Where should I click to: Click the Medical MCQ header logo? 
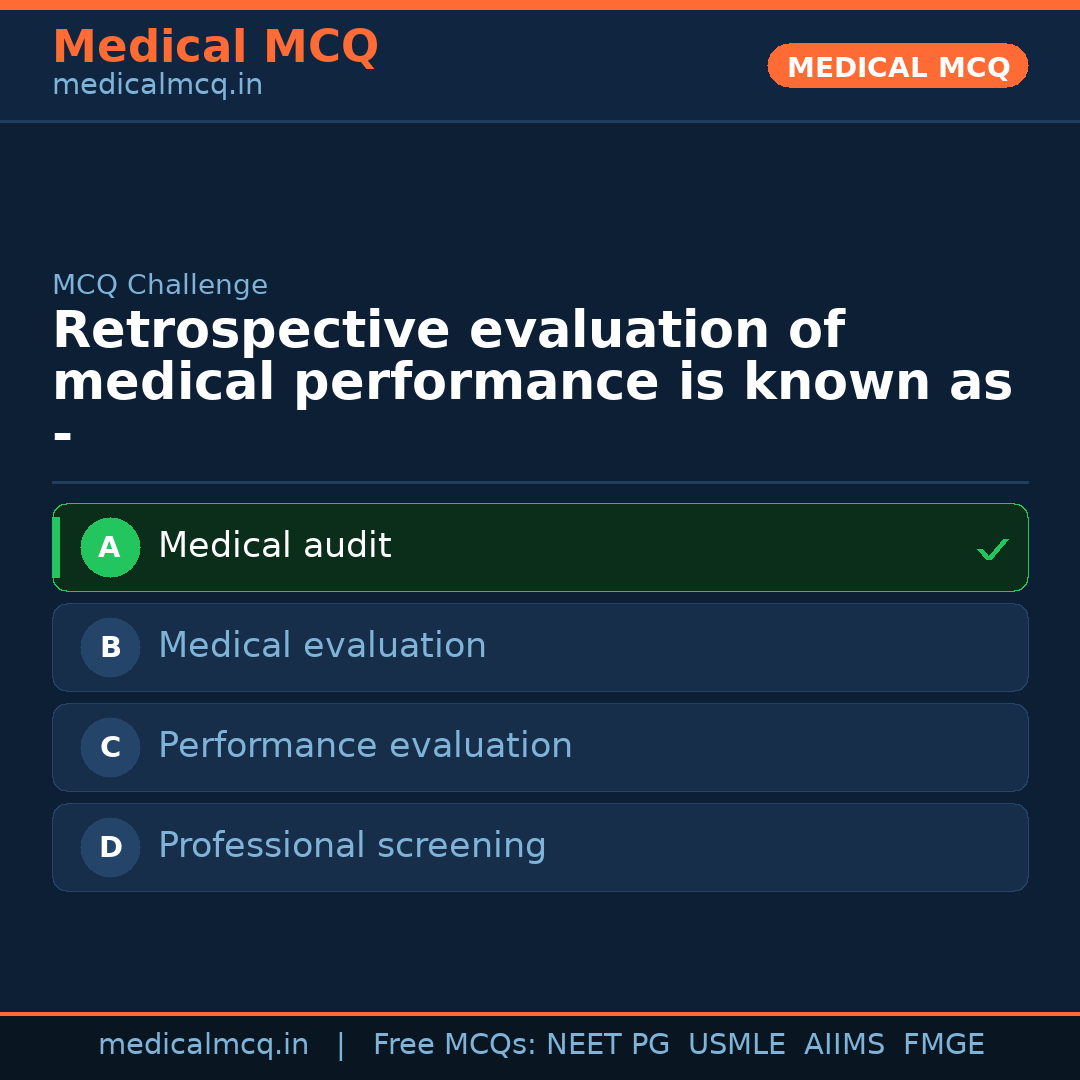[x=215, y=47]
